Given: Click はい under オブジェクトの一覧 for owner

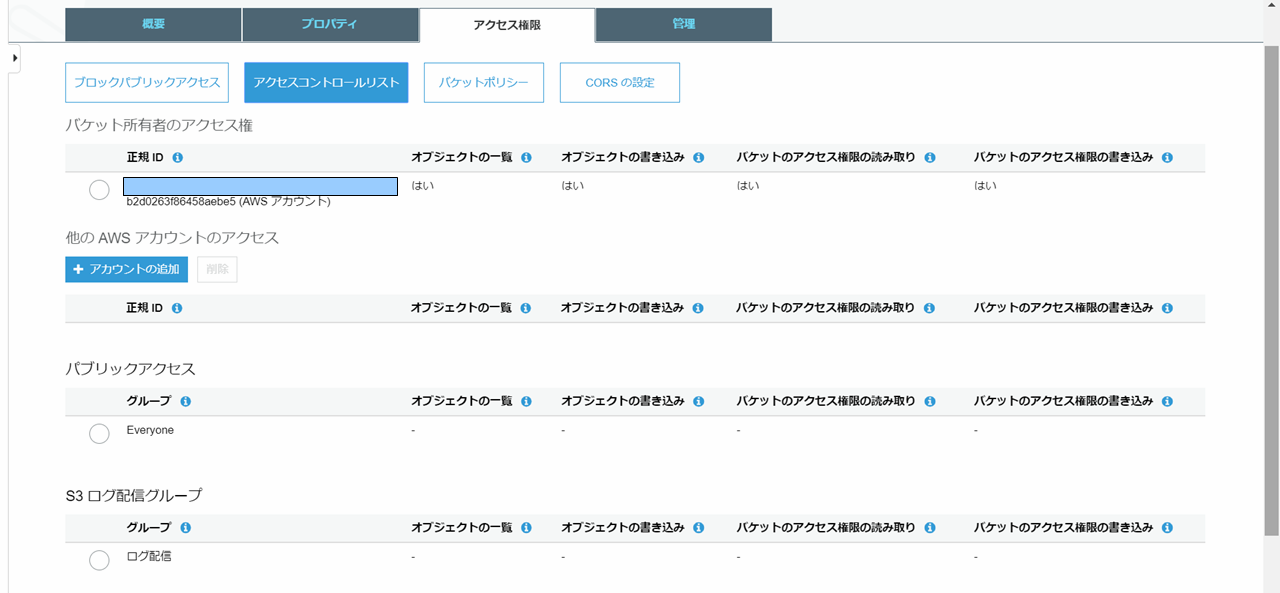Looking at the screenshot, I should [x=422, y=186].
